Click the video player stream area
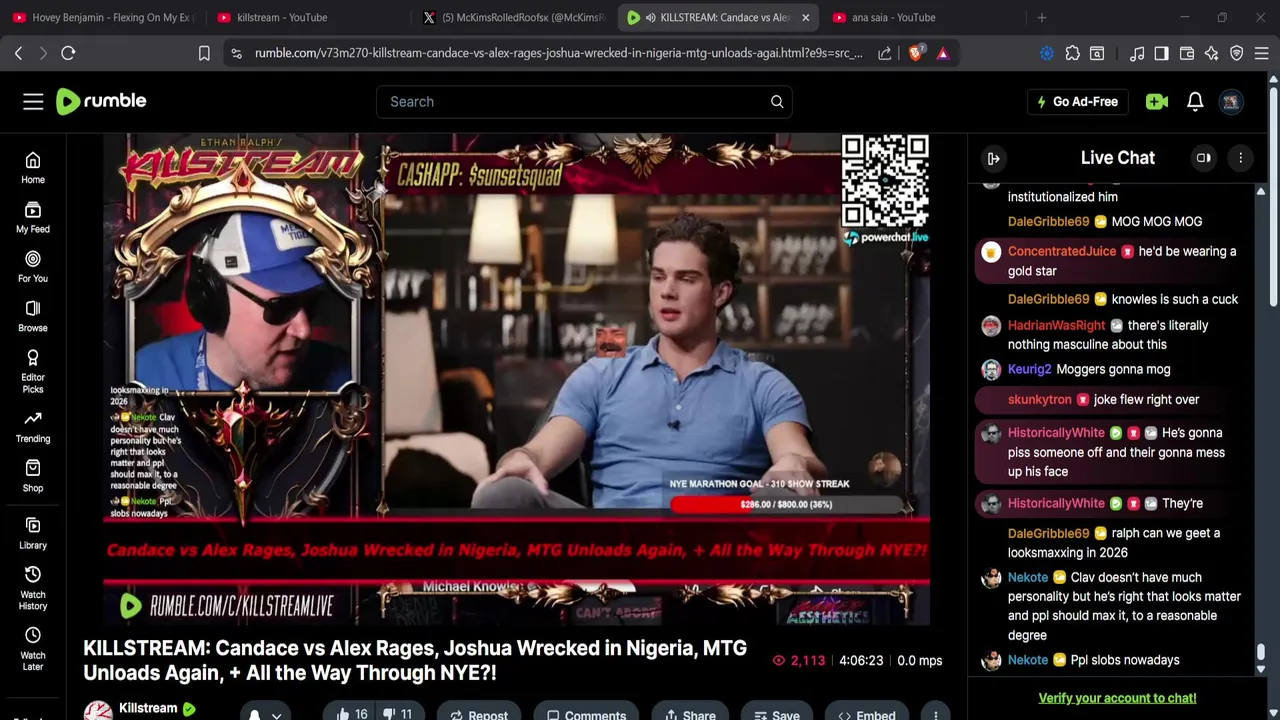Image resolution: width=1280 pixels, height=720 pixels. [516, 379]
